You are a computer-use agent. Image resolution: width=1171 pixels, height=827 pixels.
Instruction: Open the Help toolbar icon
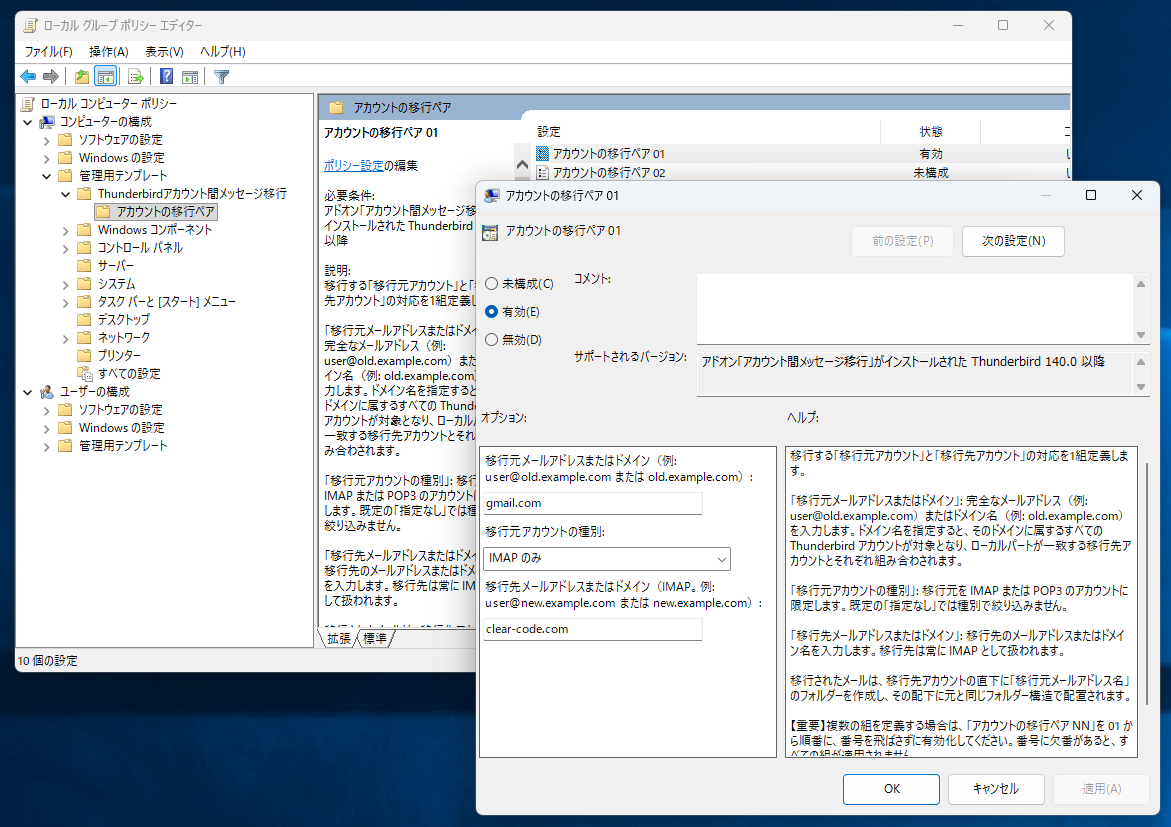[167, 76]
